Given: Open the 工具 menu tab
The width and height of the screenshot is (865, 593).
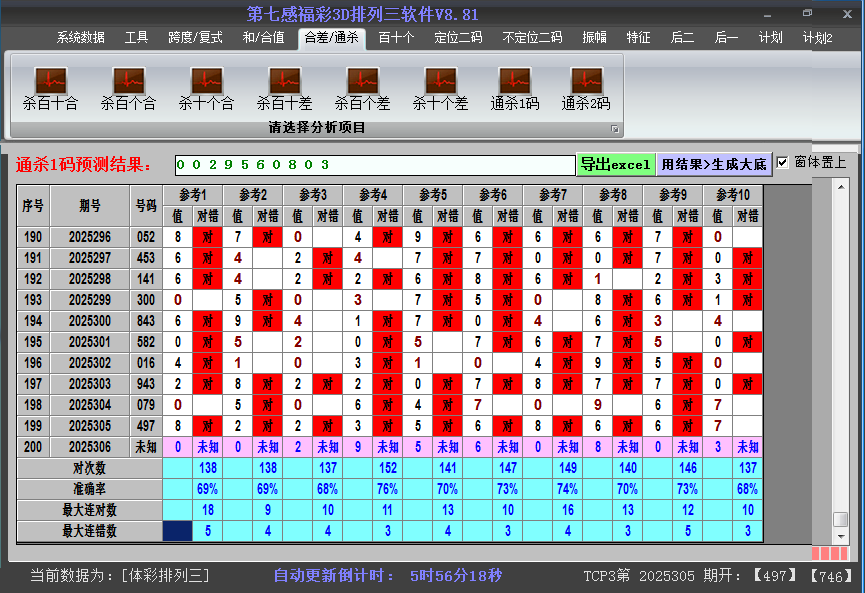Looking at the screenshot, I should [136, 36].
